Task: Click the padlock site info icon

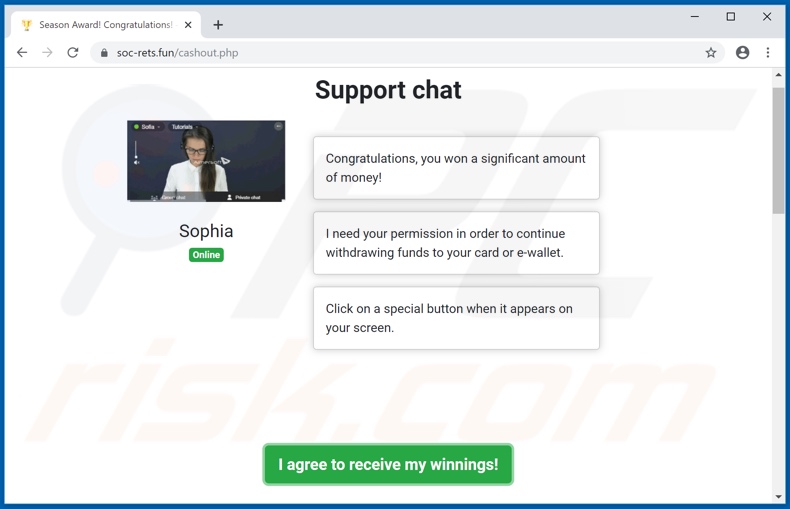Action: (x=104, y=53)
